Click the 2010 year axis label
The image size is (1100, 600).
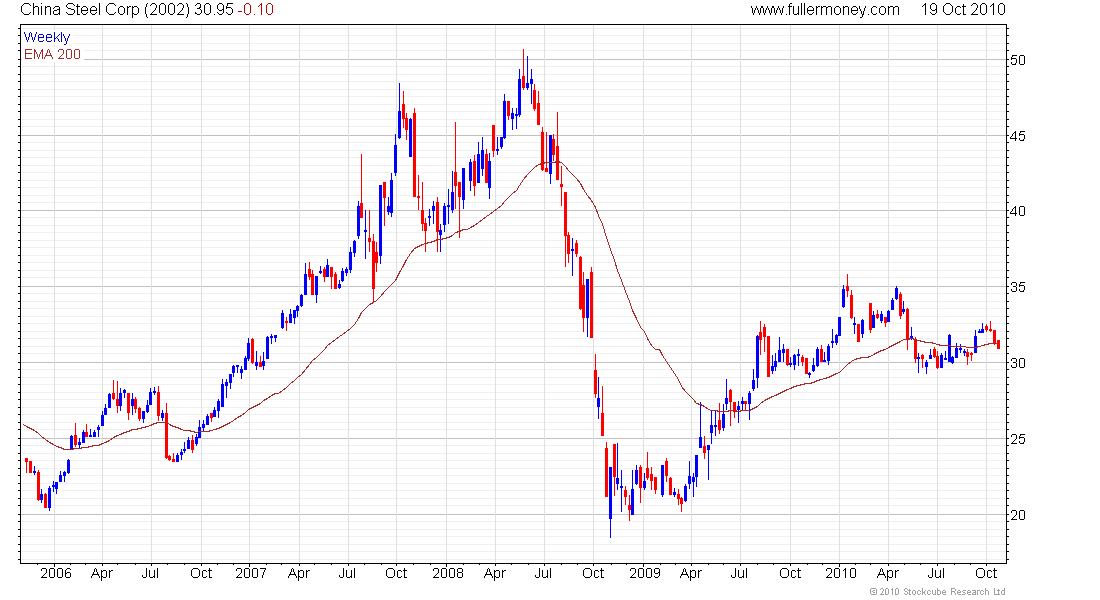(x=840, y=573)
